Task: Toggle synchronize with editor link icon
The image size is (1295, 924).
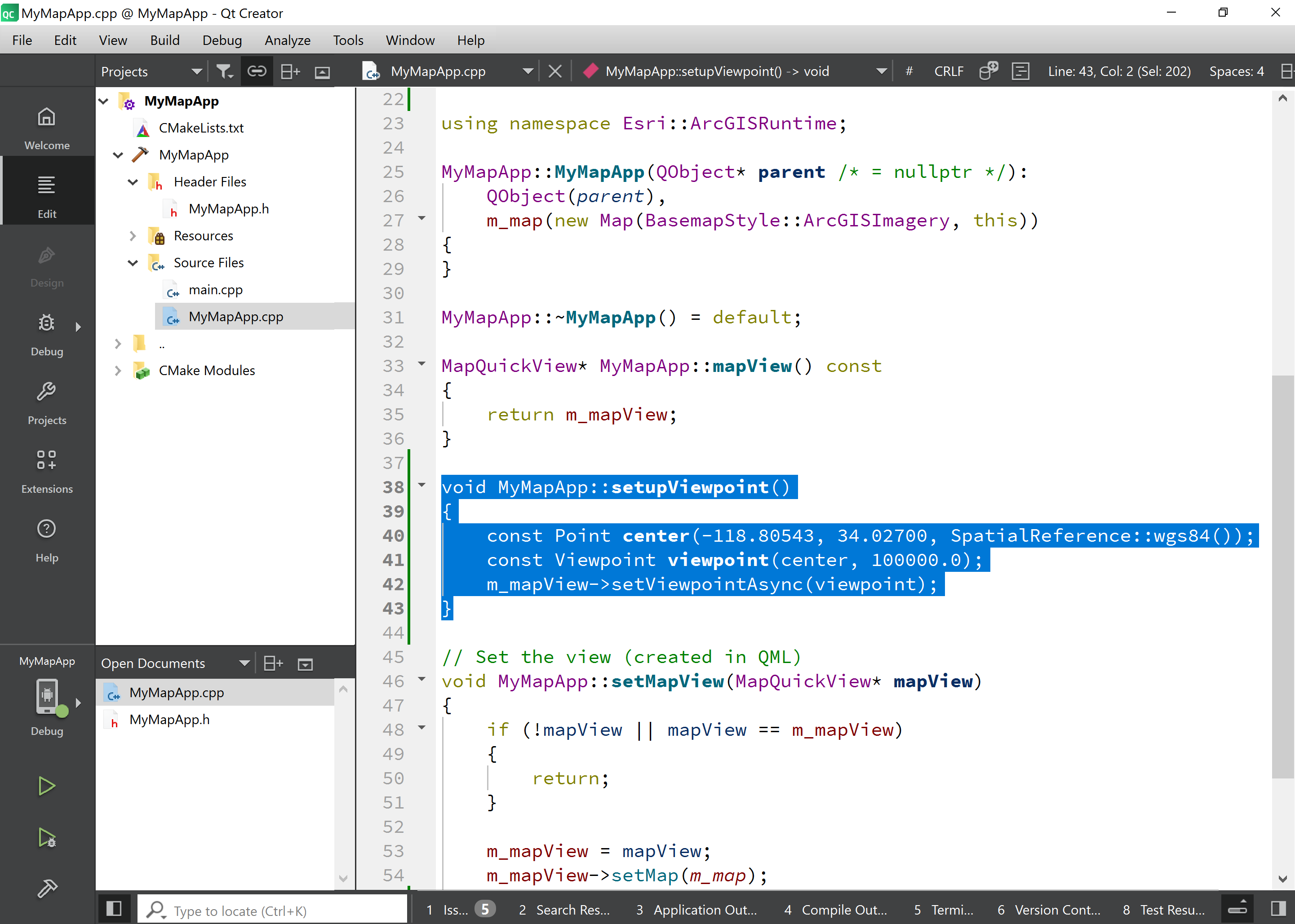Action: point(257,72)
